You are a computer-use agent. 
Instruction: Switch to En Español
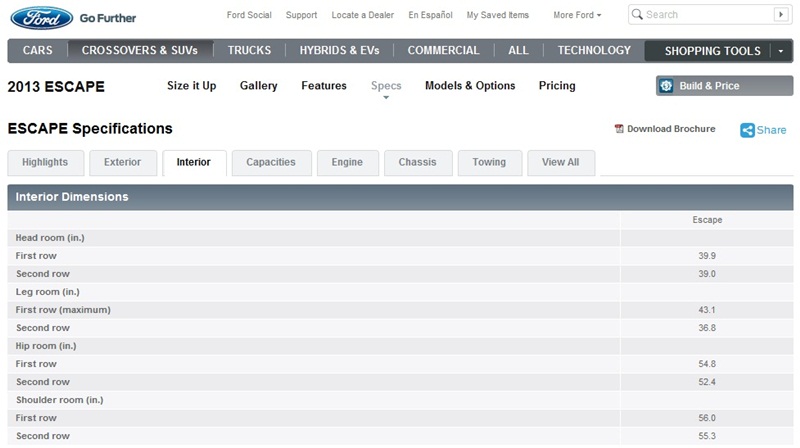pos(431,15)
